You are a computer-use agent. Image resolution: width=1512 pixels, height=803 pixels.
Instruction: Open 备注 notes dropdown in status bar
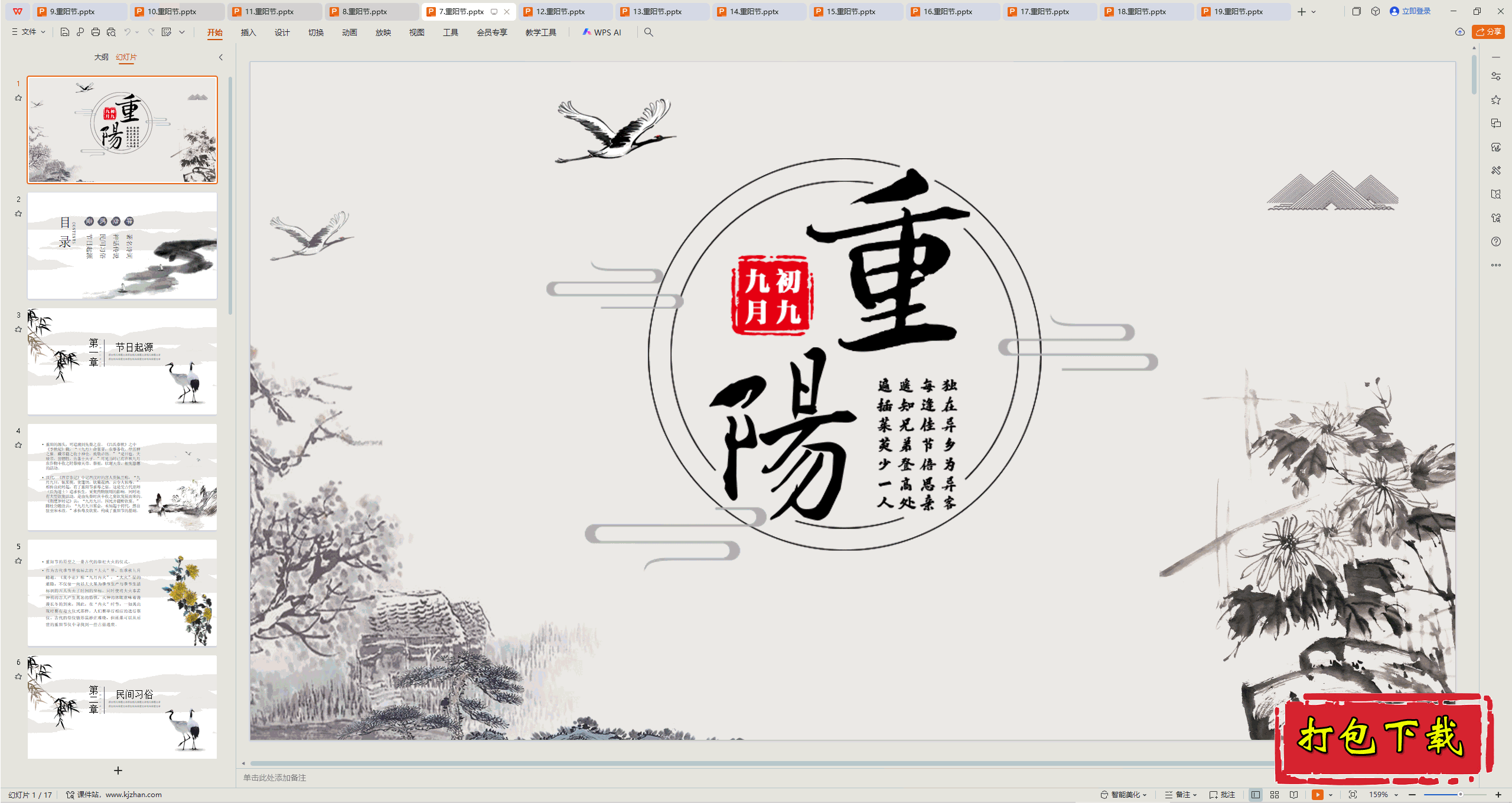tap(1181, 795)
